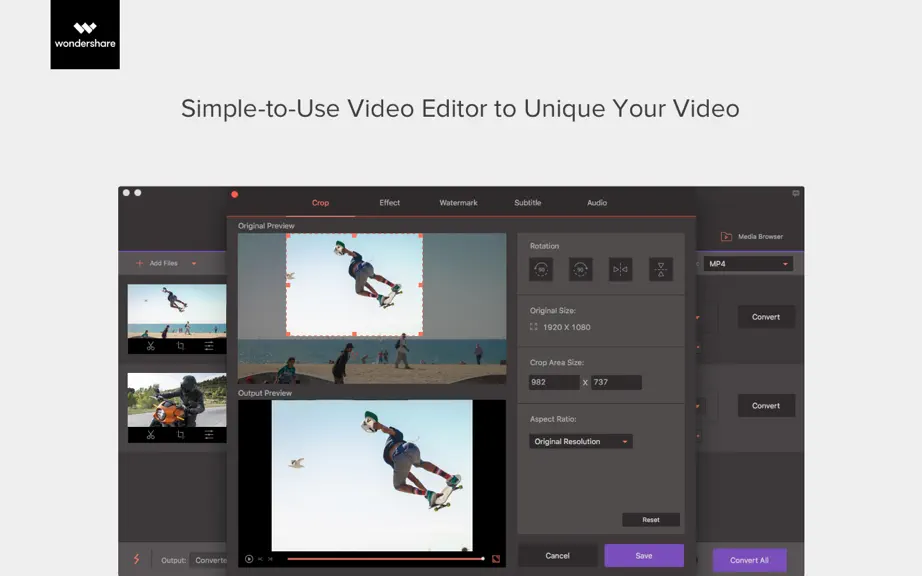This screenshot has width=922, height=576.
Task: Open the Watermark tab
Action: (458, 203)
